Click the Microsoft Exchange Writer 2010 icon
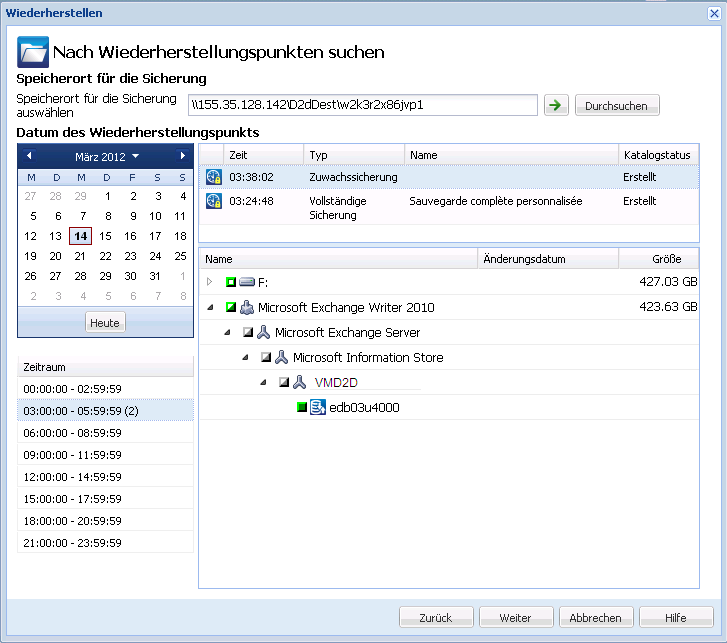This screenshot has height=643, width=727. [x=246, y=308]
